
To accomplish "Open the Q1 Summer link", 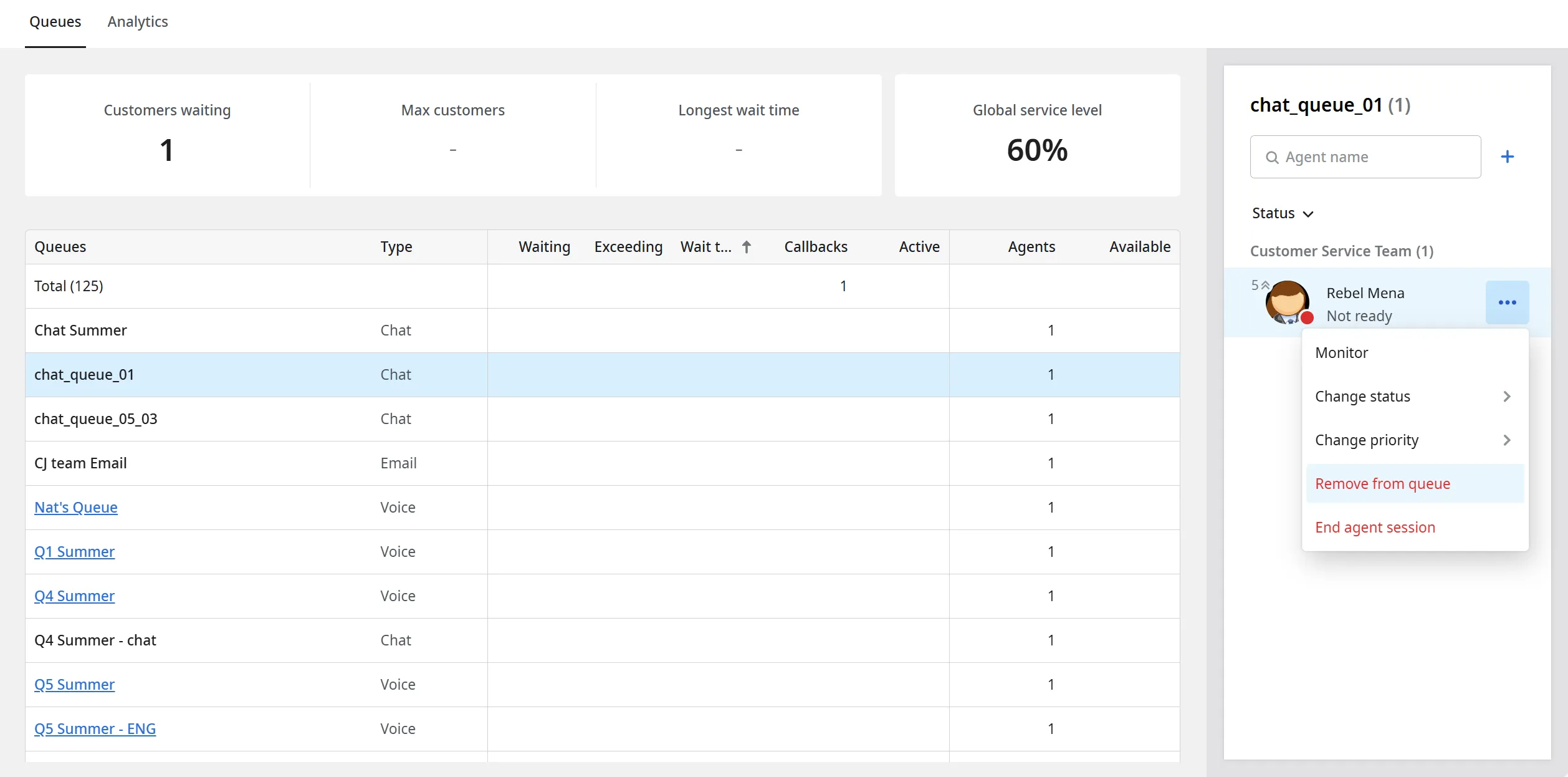I will [75, 552].
